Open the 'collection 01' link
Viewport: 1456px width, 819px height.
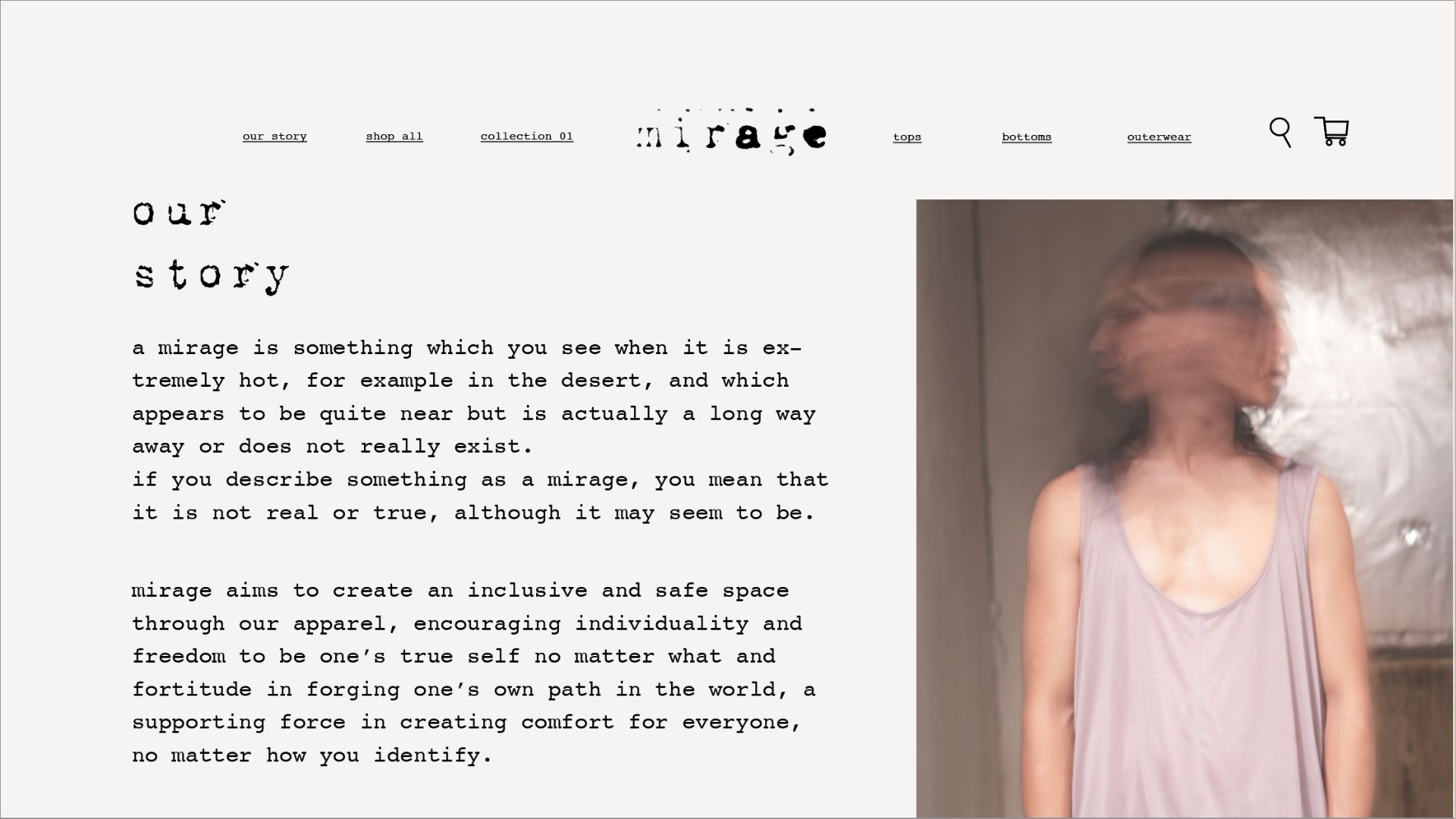pyautogui.click(x=527, y=136)
